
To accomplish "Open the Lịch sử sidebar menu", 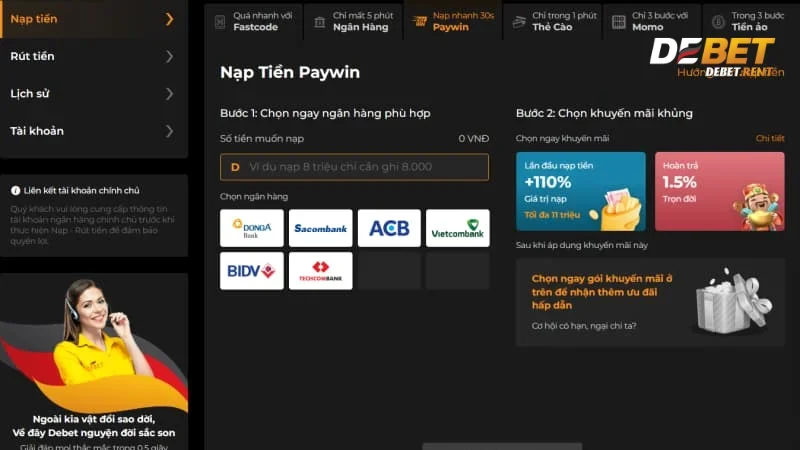I will 94,93.
